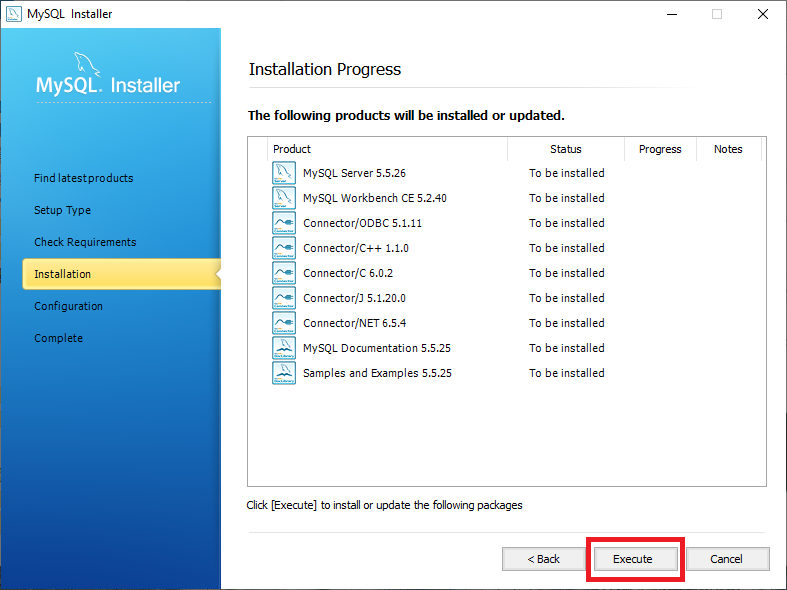787x590 pixels.
Task: Click the MySQL Documentation 5.5.25 icon
Action: point(284,348)
